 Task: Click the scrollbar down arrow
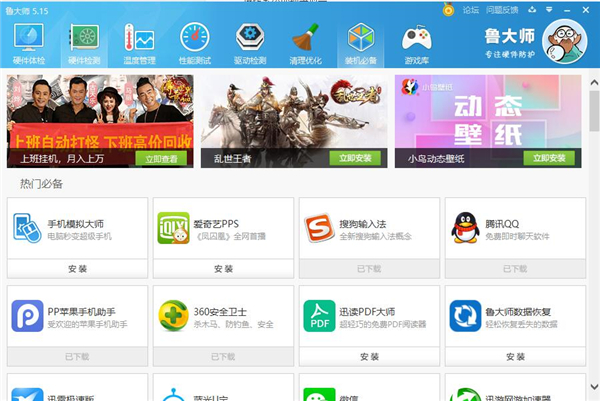click(x=594, y=386)
